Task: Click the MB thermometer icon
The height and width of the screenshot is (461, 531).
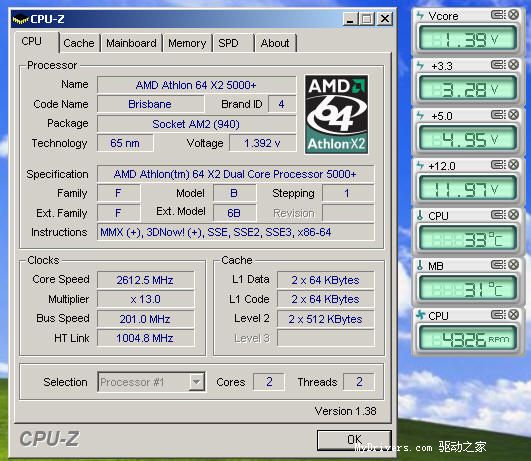Action: point(420,266)
